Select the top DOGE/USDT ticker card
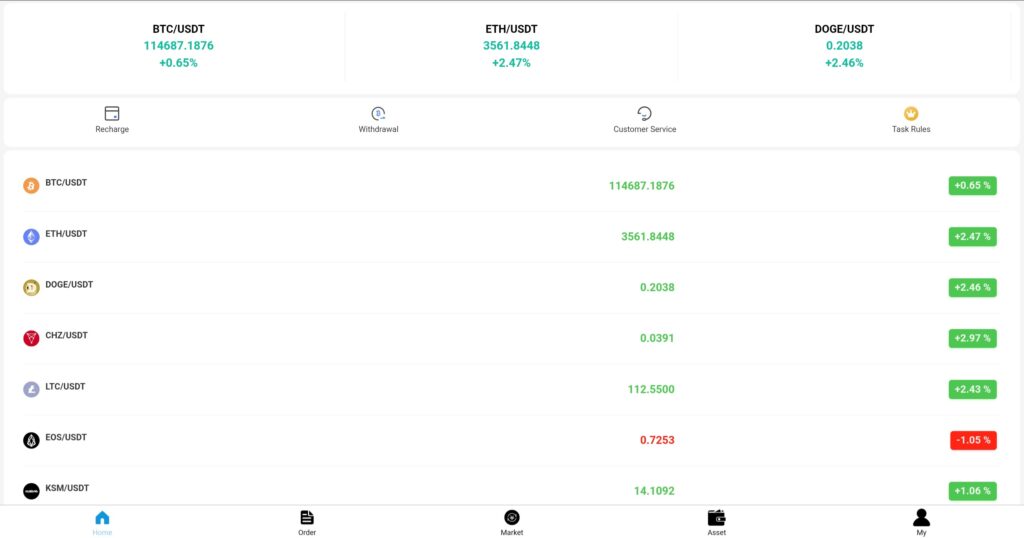This screenshot has width=1024, height=538. pyautogui.click(x=844, y=46)
